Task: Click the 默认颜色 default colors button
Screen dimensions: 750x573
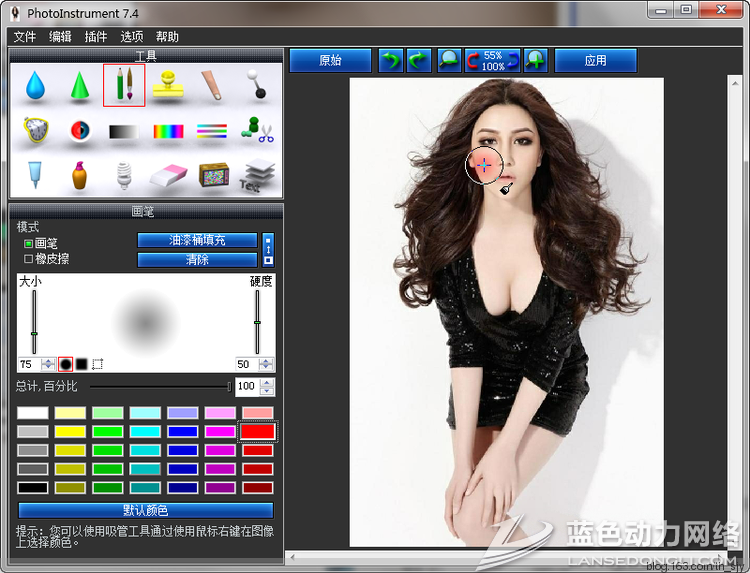Action: (145, 511)
